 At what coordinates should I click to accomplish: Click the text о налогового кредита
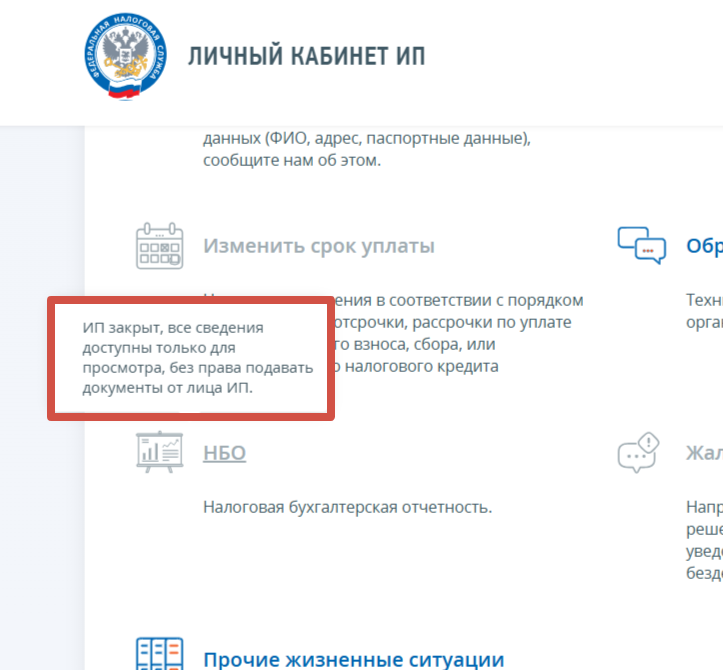[x=416, y=367]
